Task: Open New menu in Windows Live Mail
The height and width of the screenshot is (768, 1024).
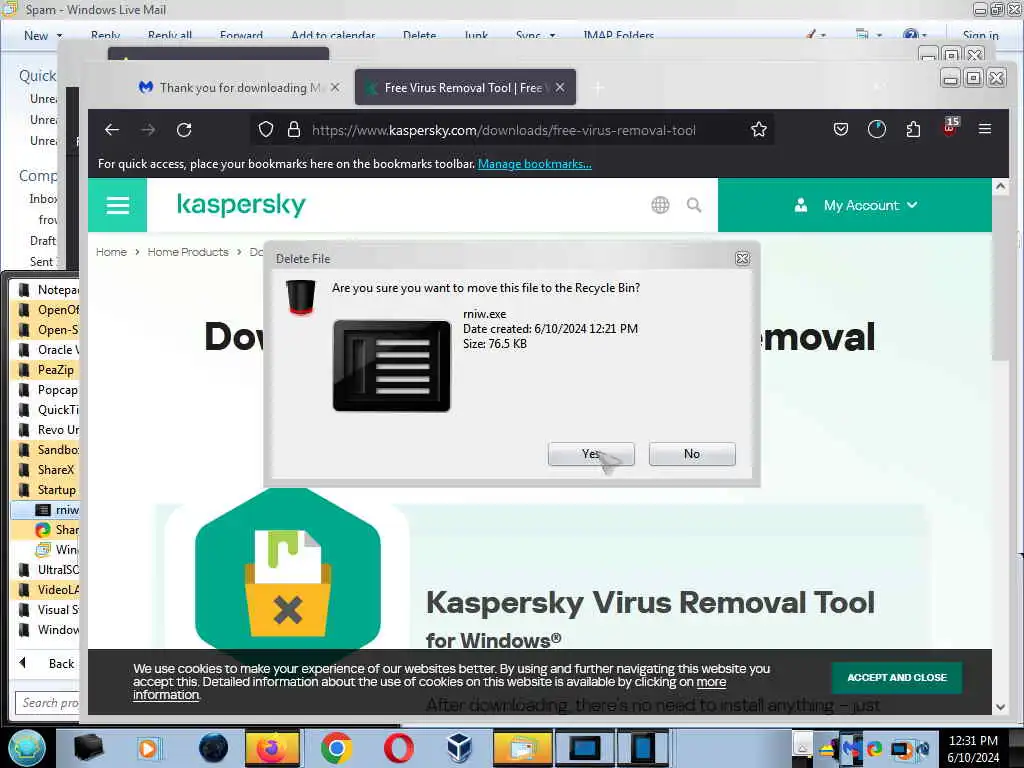Action: [42, 36]
